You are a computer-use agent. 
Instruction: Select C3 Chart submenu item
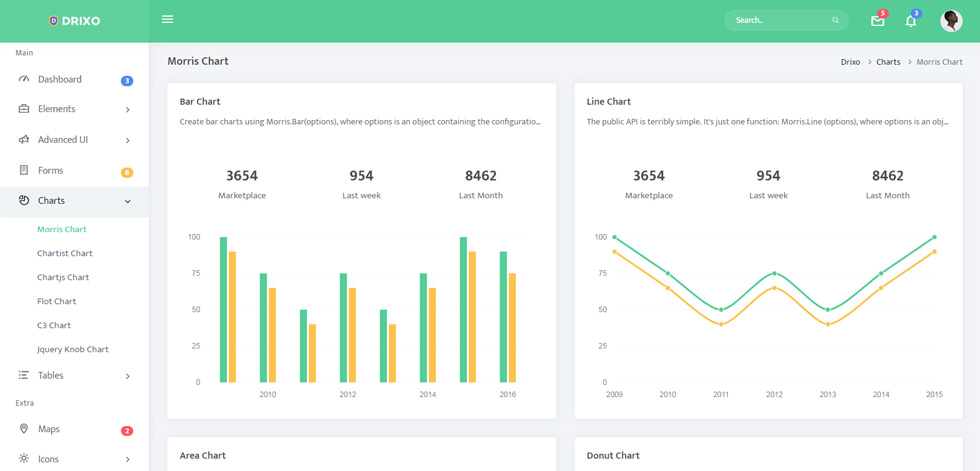(54, 325)
